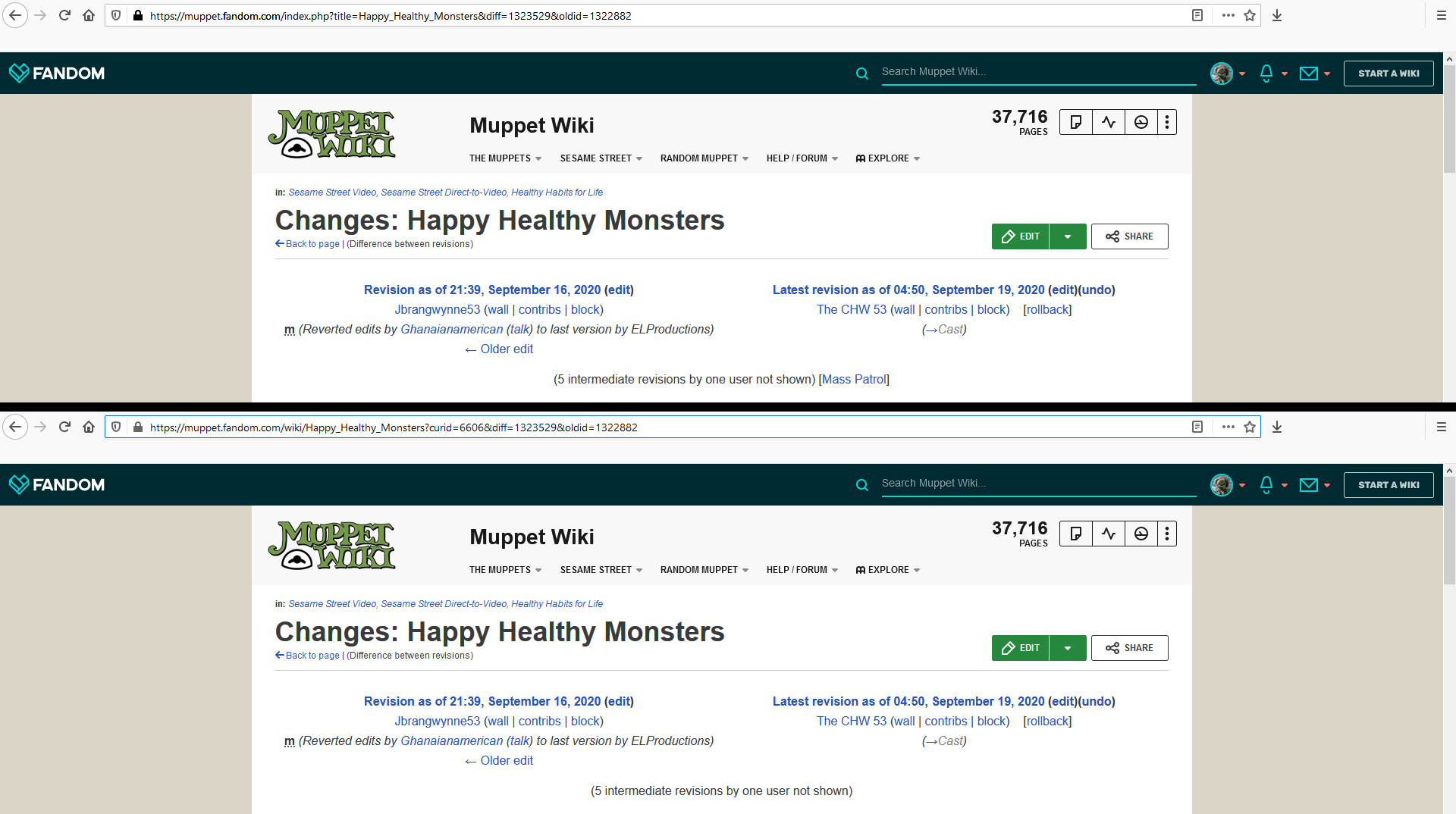Click the Mass Patrol link
1456x814 pixels.
click(854, 380)
